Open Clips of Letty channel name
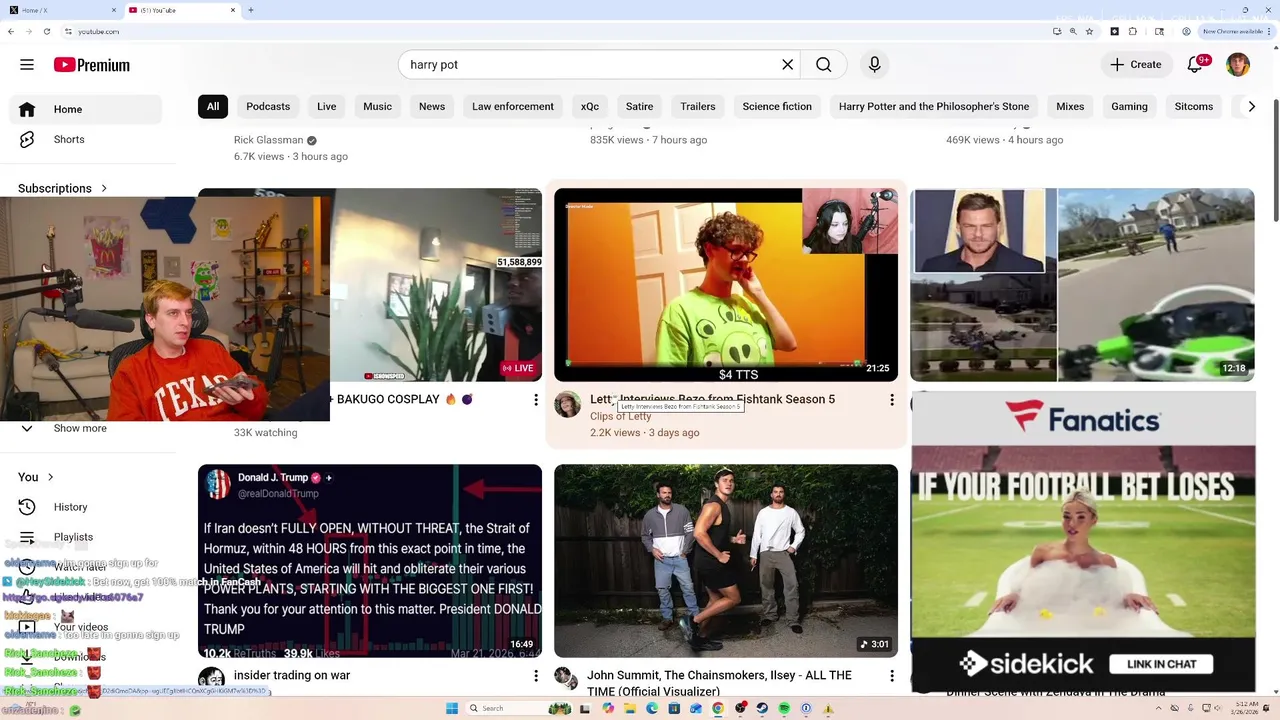Viewport: 1280px width, 720px height. click(620, 417)
